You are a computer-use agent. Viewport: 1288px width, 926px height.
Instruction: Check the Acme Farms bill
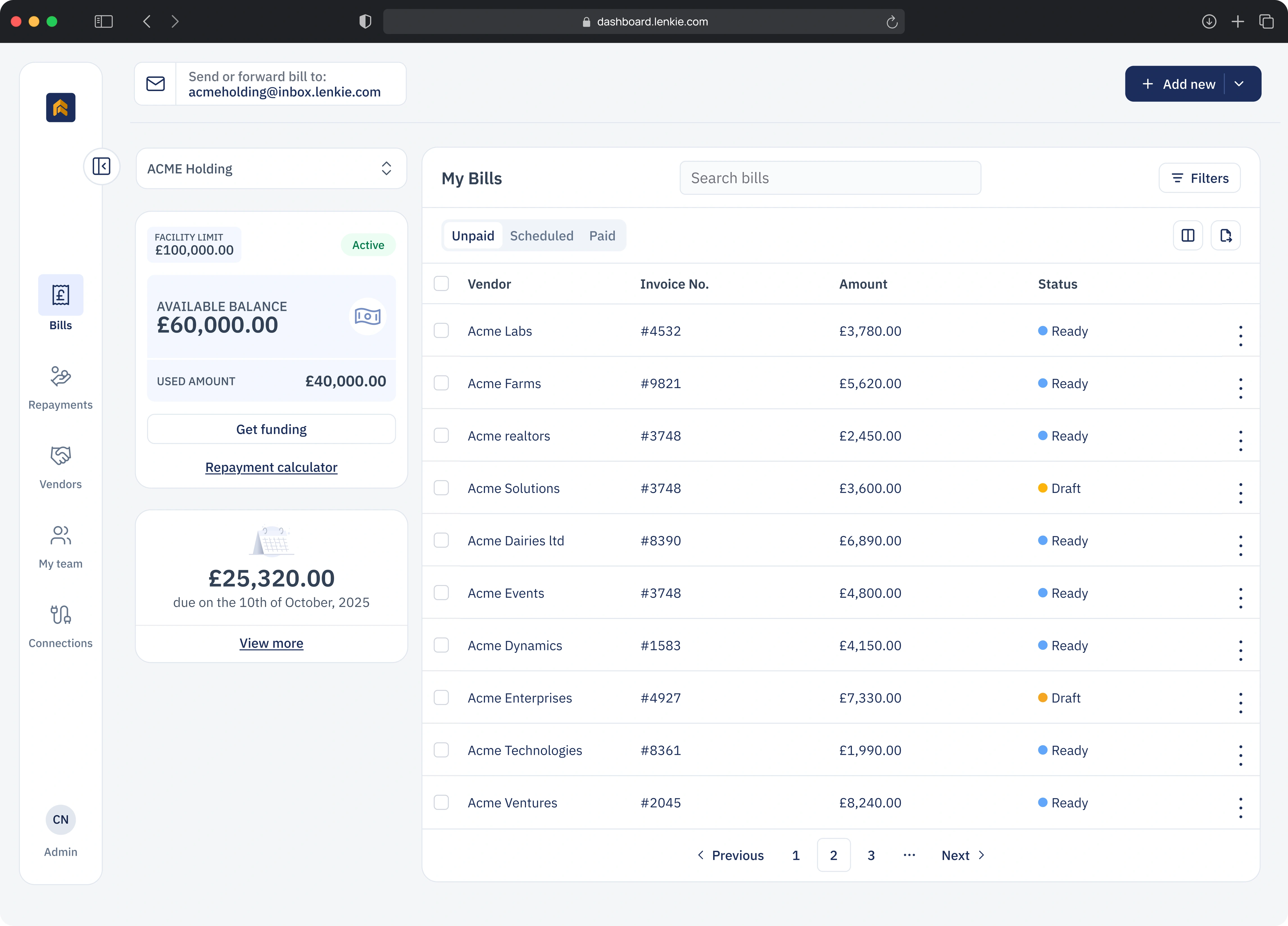tap(441, 383)
